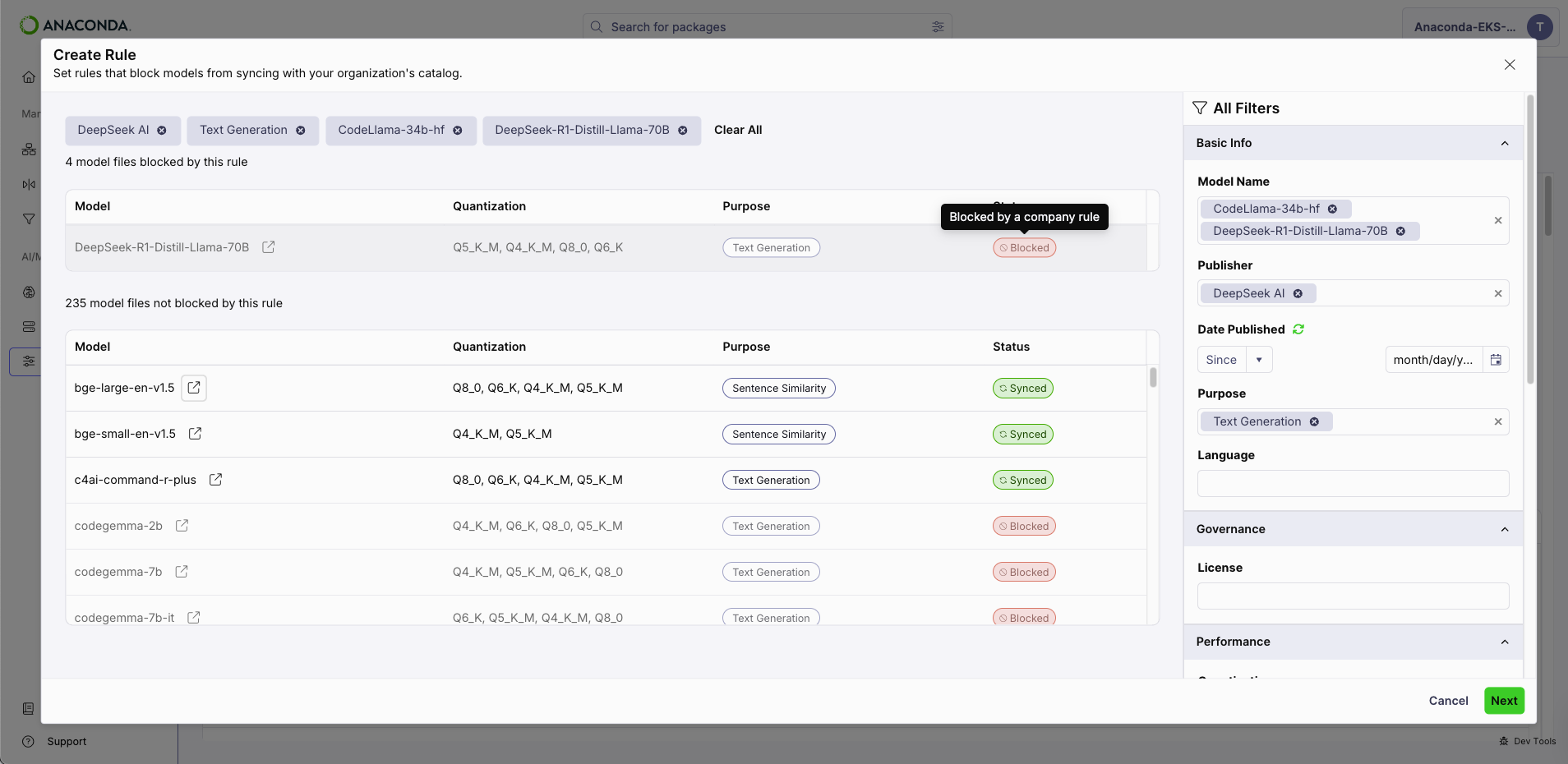Open external link for codegemma-7b
Screen dimensions: 1568x764
[x=182, y=572]
